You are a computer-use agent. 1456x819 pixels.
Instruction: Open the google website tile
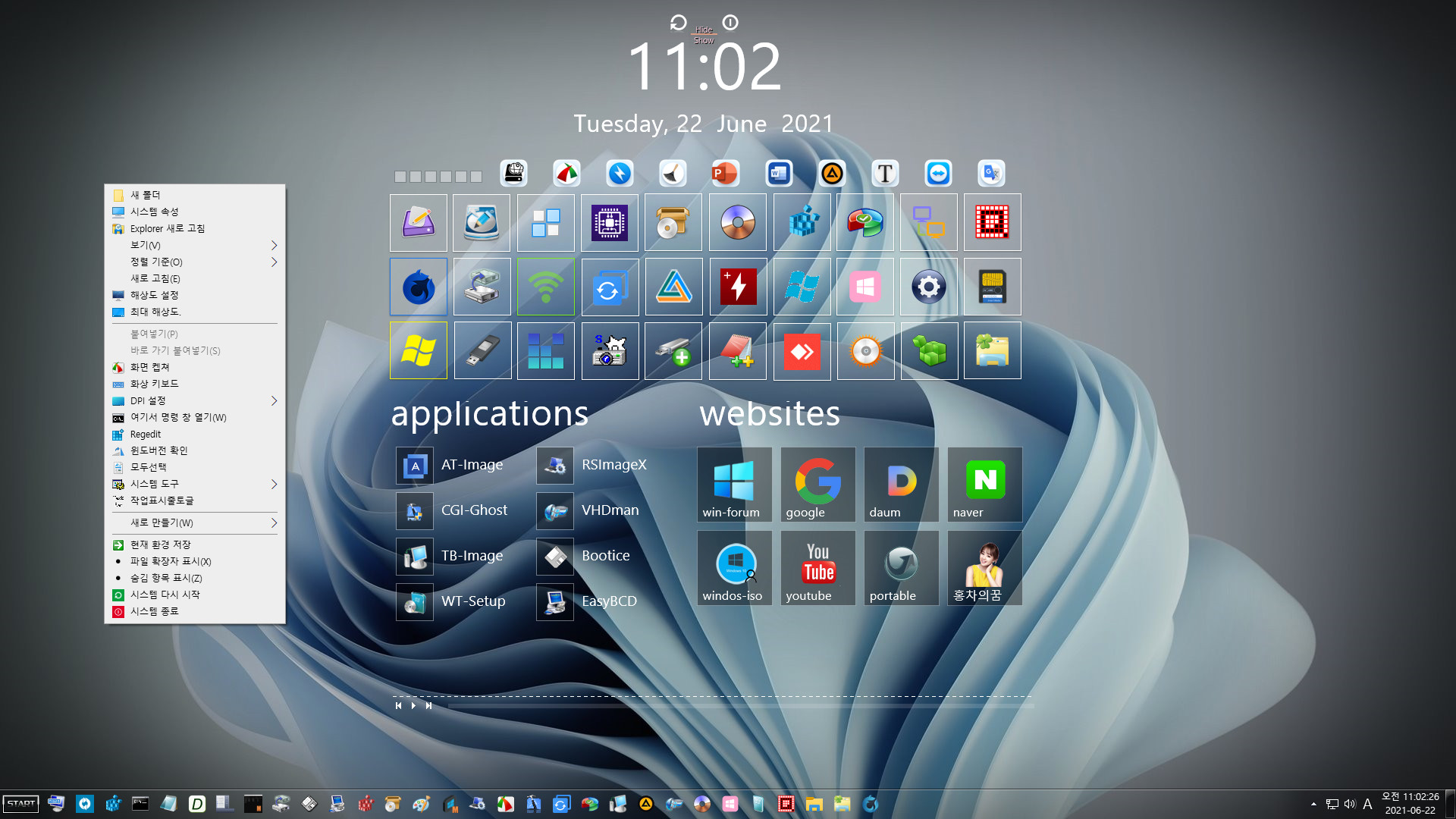tap(817, 485)
